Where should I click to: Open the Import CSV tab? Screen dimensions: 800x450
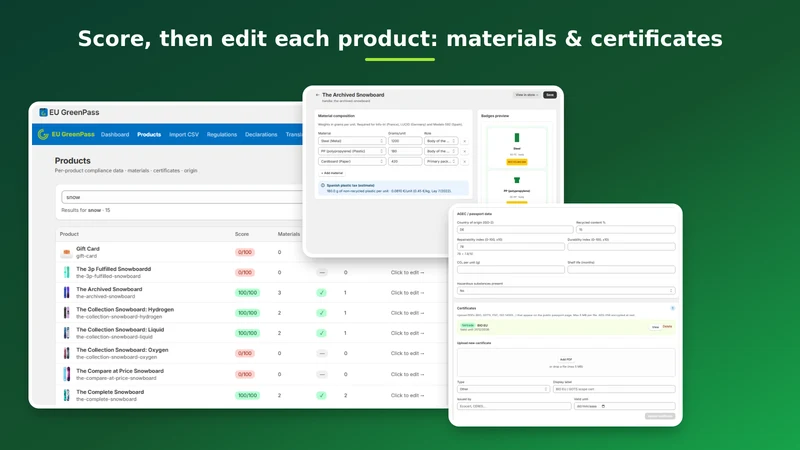click(184, 135)
